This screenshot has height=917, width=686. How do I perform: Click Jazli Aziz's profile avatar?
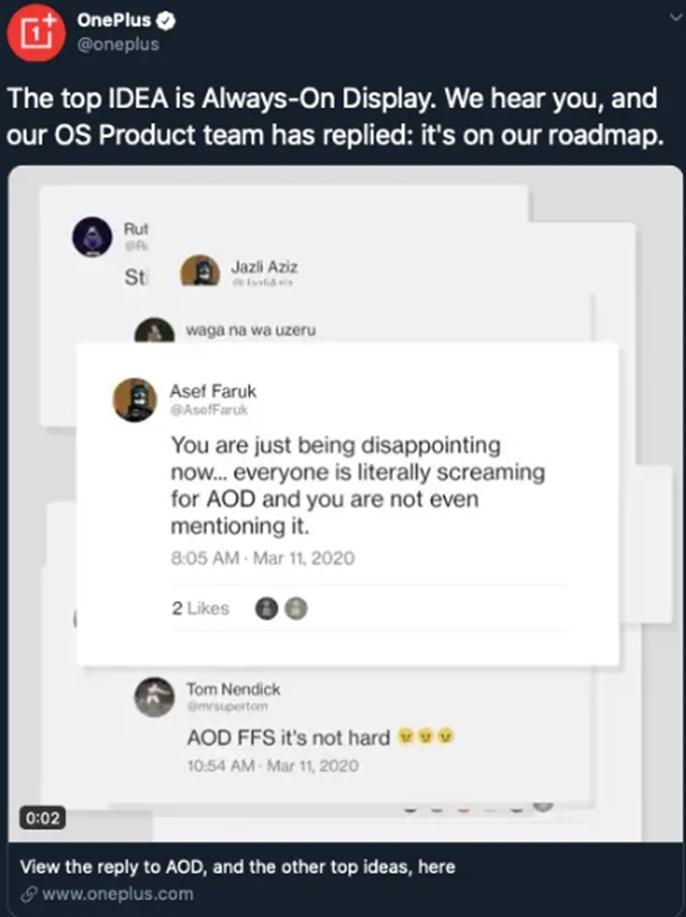[199, 272]
